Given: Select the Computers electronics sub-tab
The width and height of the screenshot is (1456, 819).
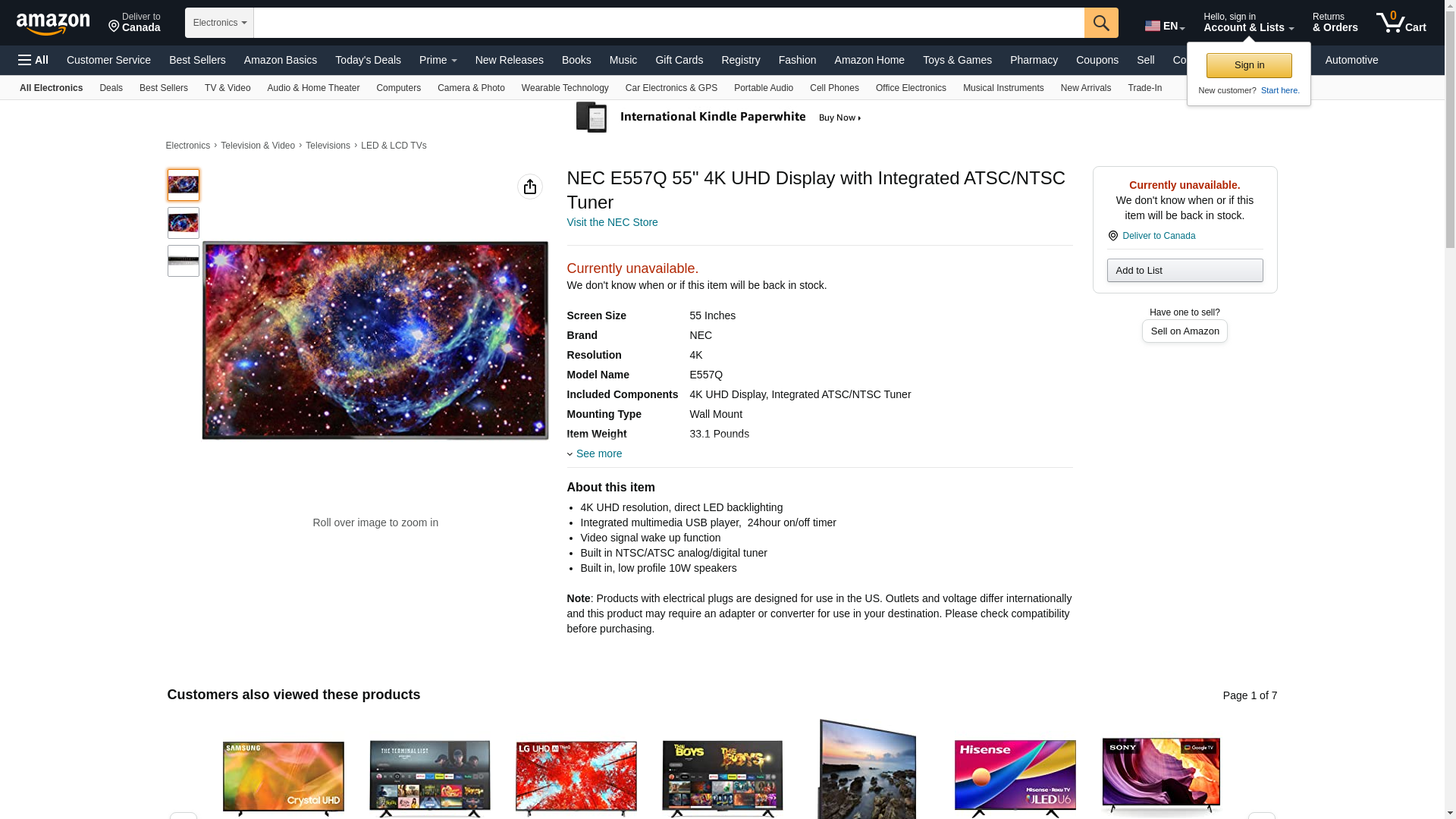Looking at the screenshot, I should pyautogui.click(x=398, y=88).
